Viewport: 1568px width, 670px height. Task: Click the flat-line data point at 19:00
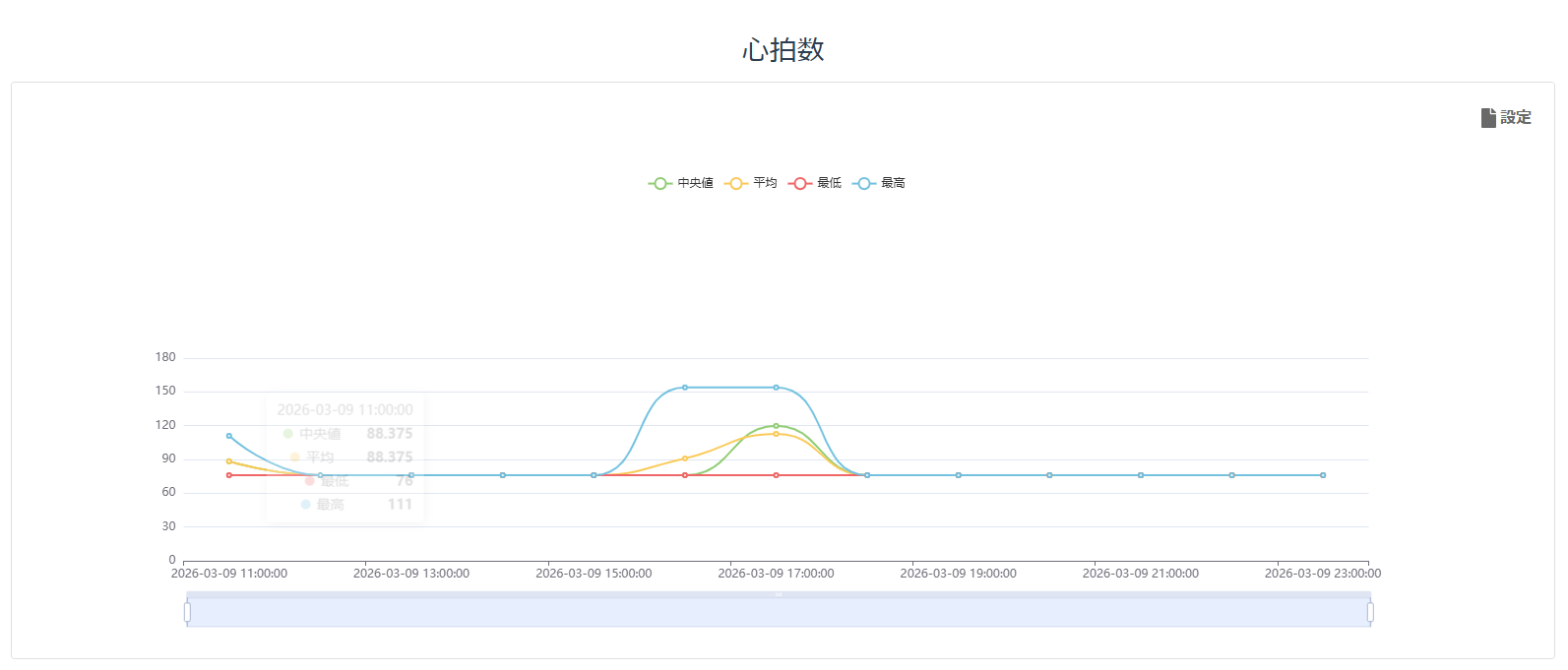pyautogui.click(x=958, y=475)
